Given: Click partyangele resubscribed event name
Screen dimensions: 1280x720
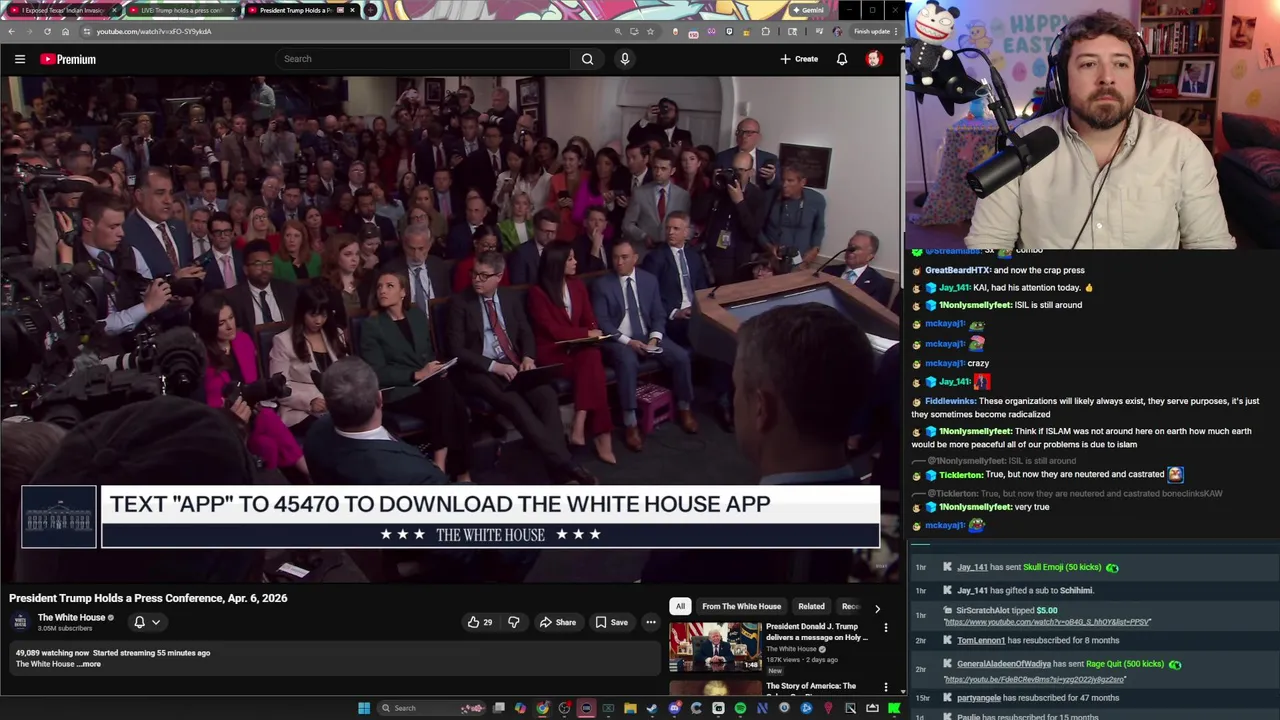Looking at the screenshot, I should 979,698.
